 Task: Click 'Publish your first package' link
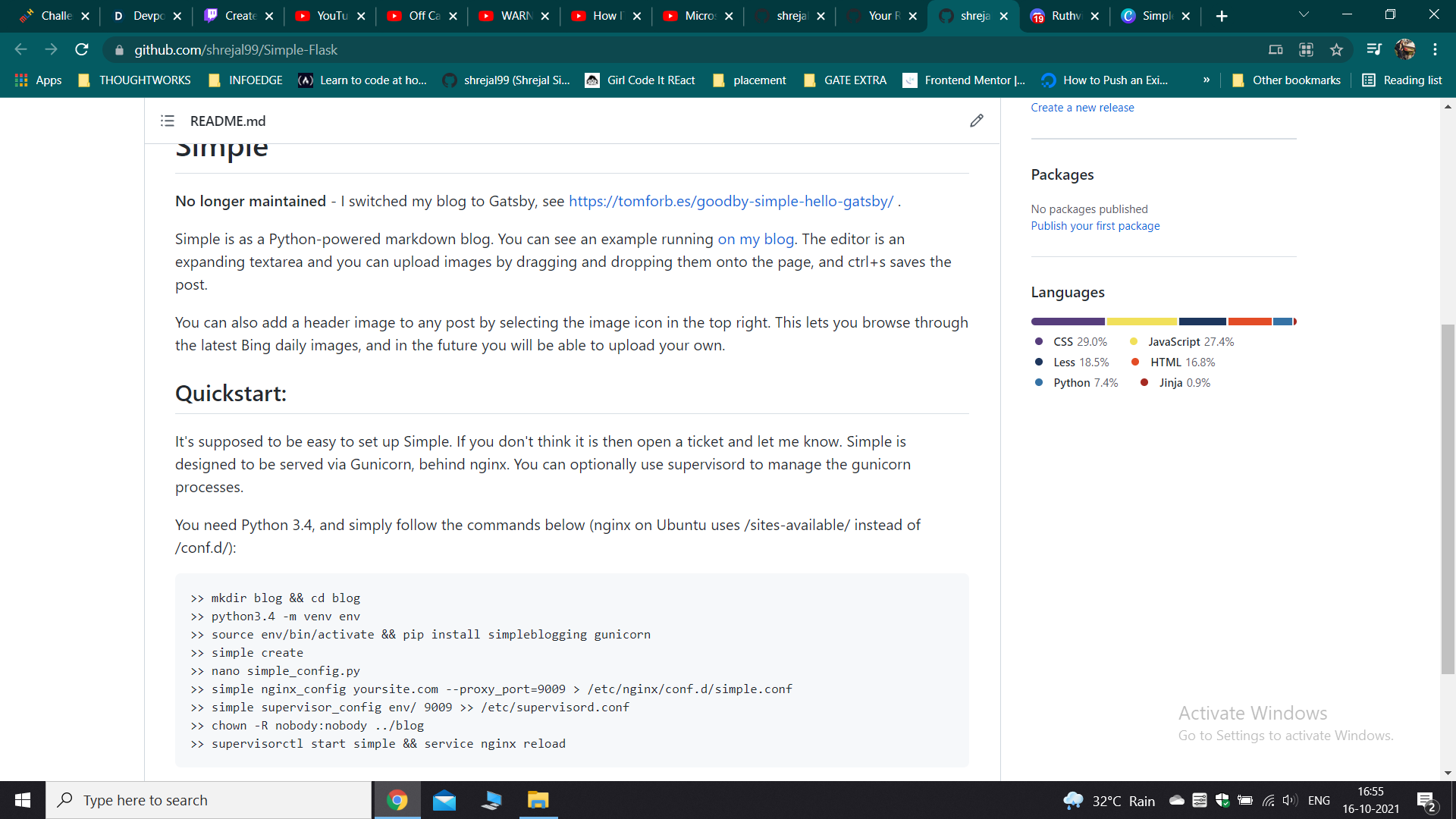[1095, 226]
